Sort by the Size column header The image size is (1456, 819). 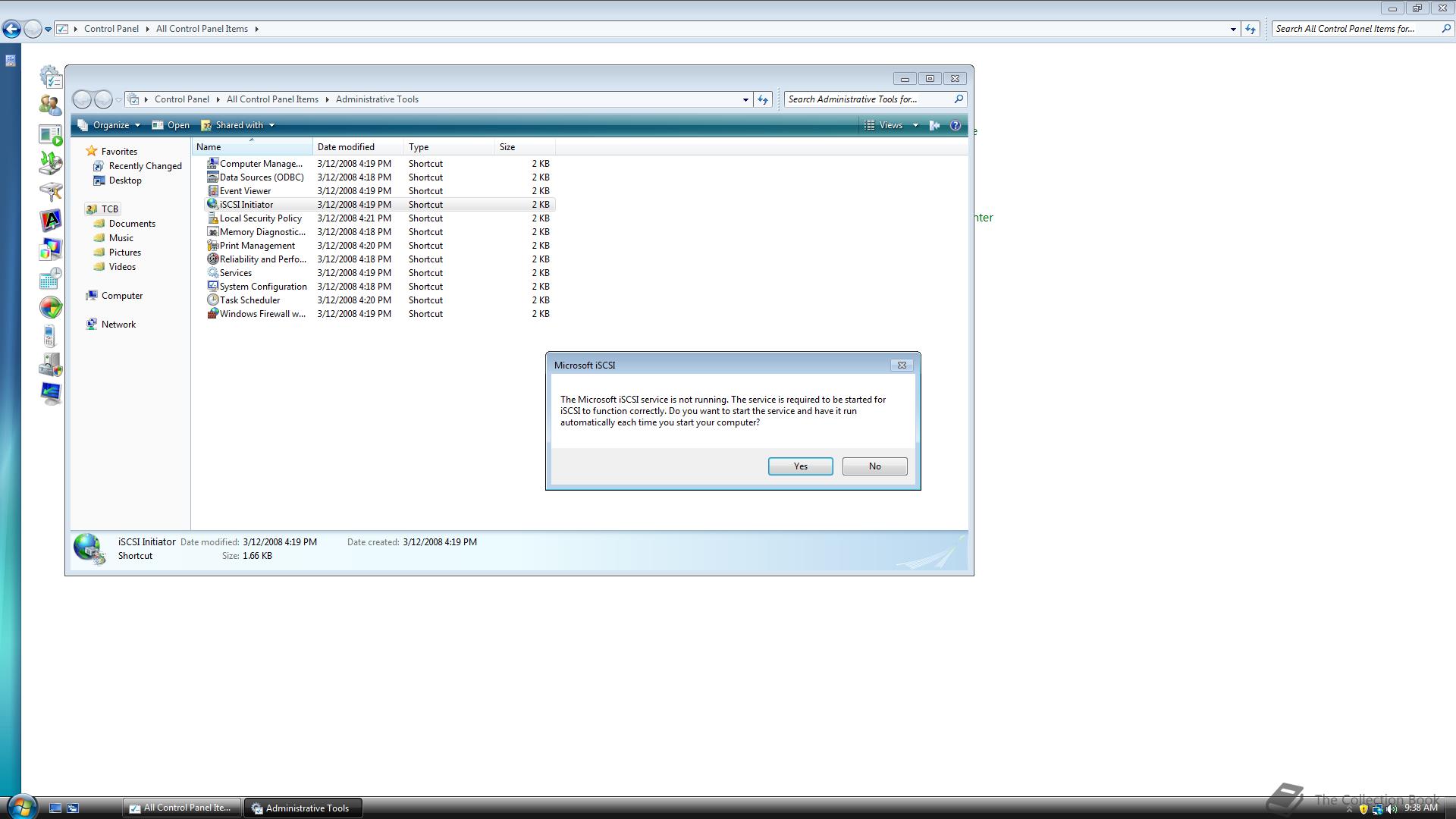[x=525, y=147]
